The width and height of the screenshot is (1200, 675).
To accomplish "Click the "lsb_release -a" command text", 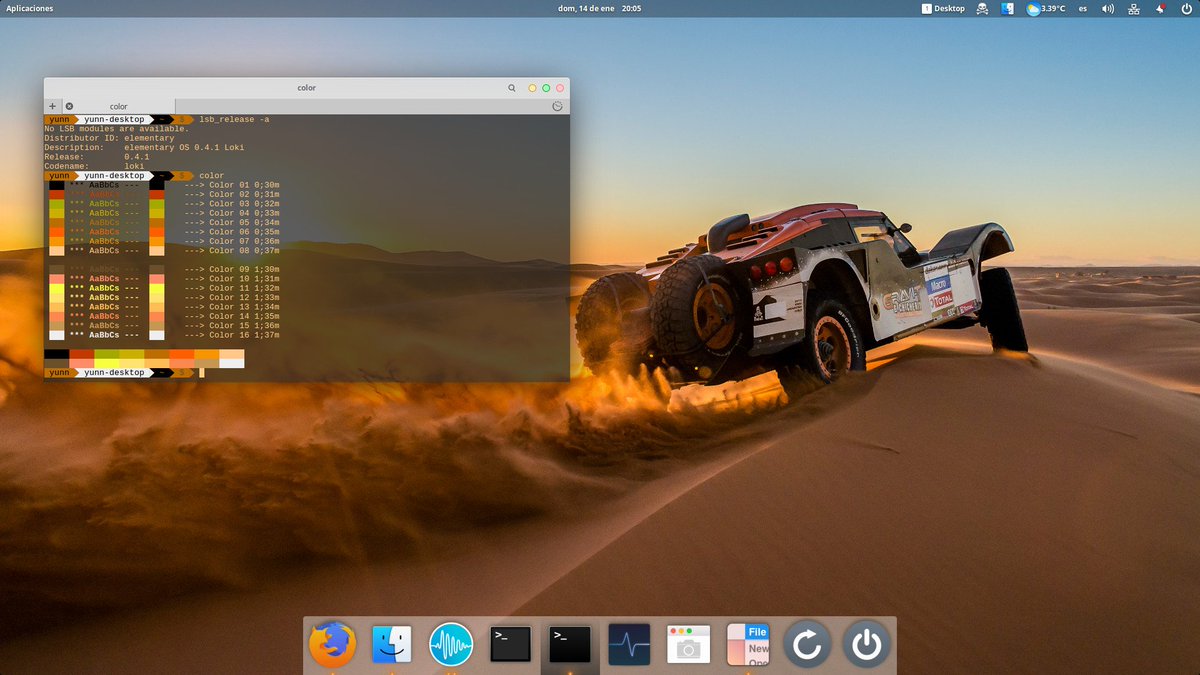I will (234, 120).
